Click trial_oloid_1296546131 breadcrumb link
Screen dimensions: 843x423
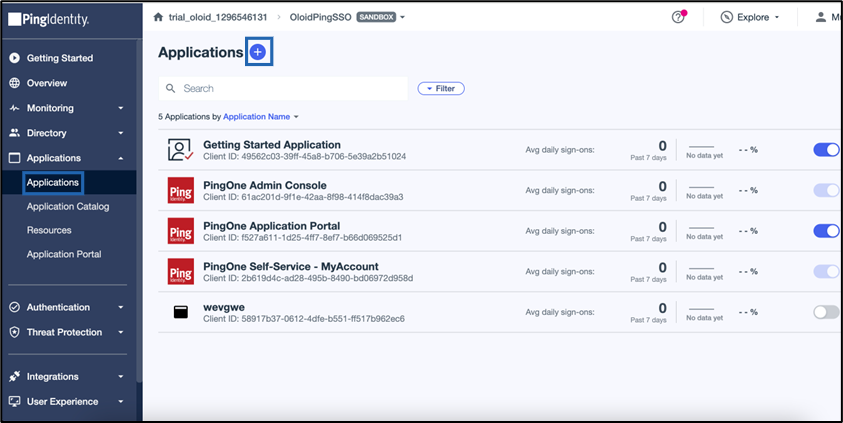(218, 17)
